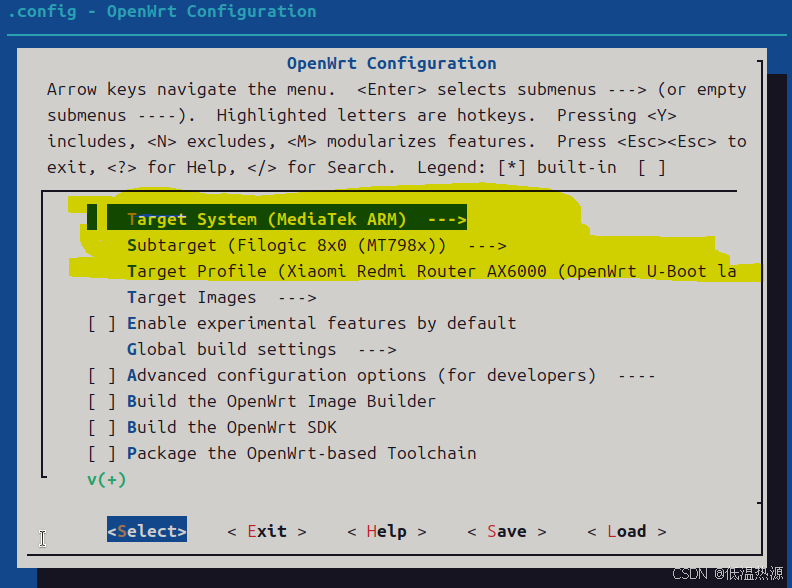Click the Load button
The width and height of the screenshot is (792, 588).
click(x=626, y=531)
